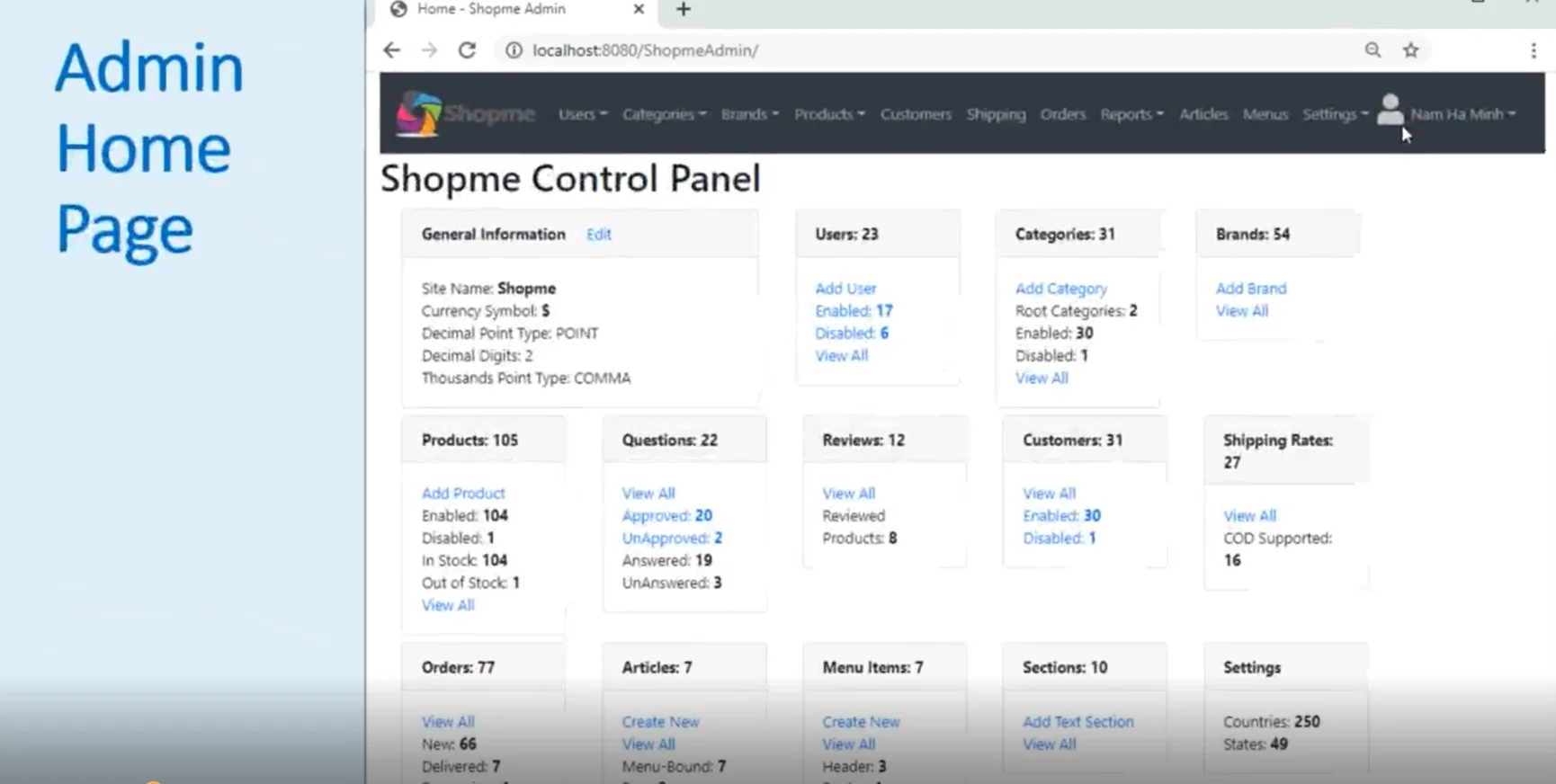Open a new tab with plus icon

684,9
